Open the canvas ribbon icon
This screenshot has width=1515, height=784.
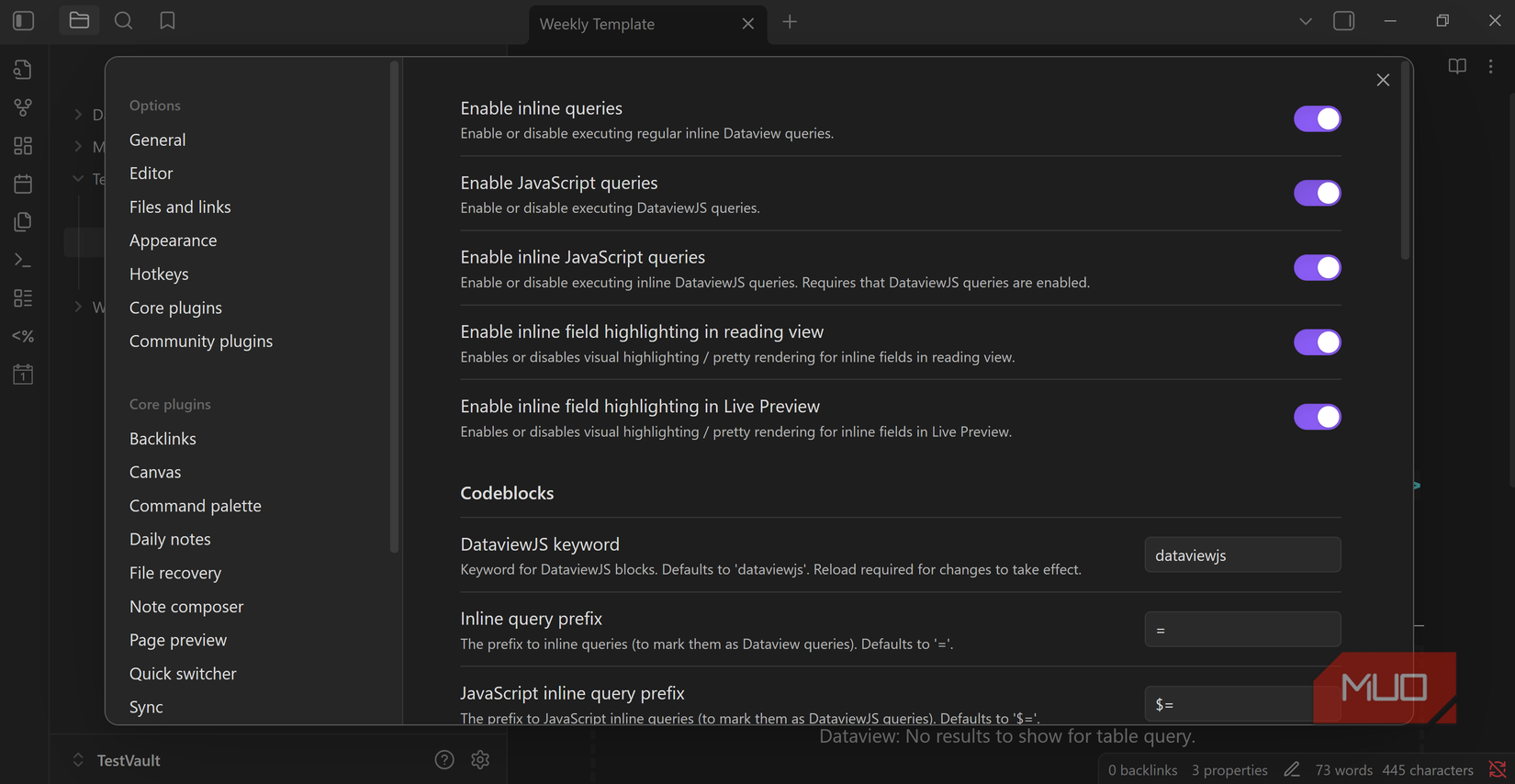tap(23, 146)
